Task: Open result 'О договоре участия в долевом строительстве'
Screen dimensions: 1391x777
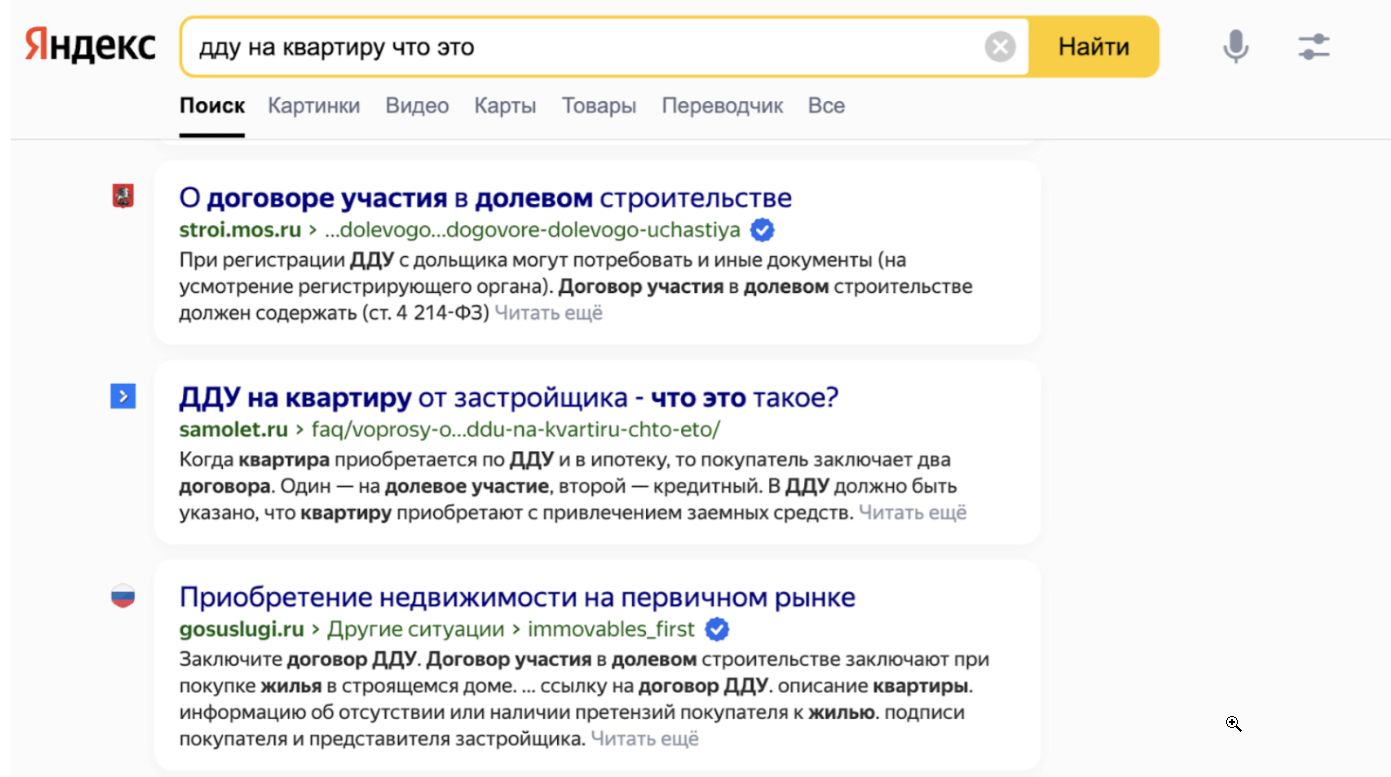Action: click(485, 198)
